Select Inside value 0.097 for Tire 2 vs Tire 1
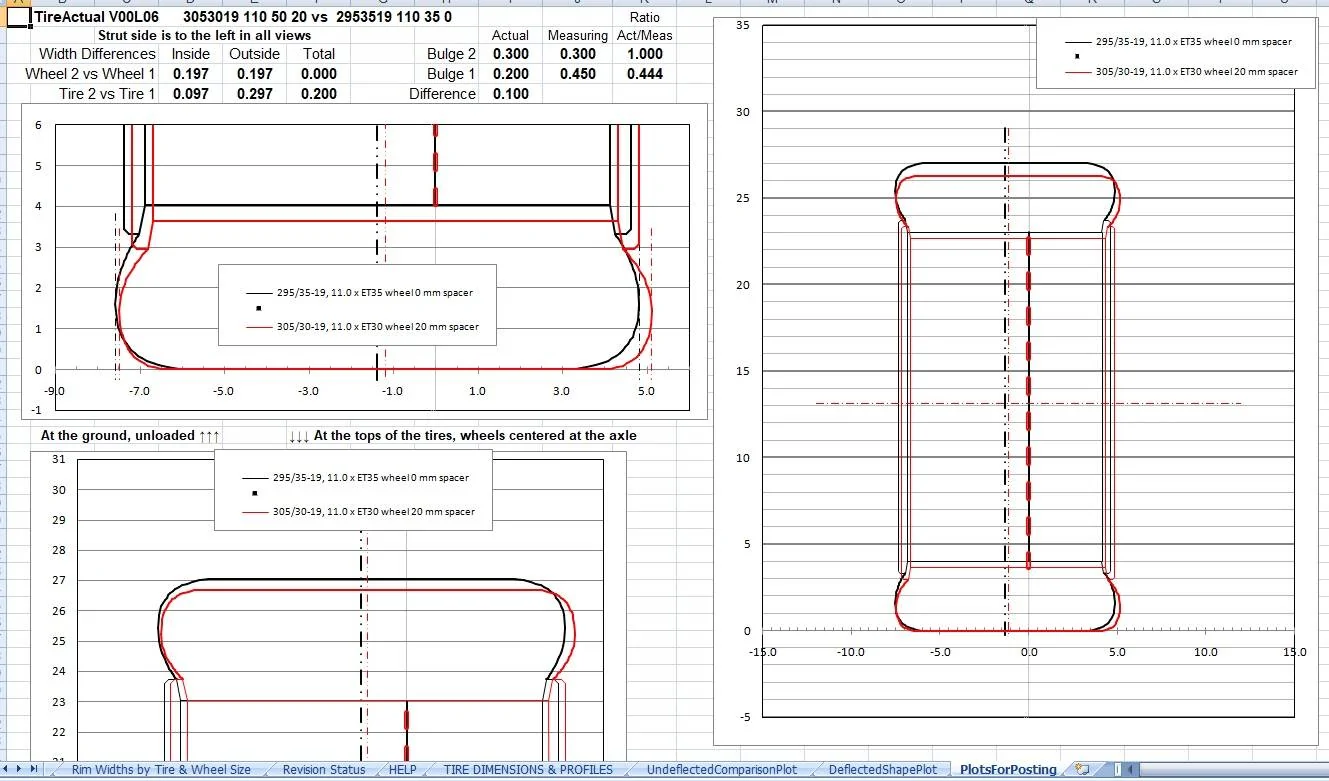This screenshot has height=781, width=1329. [191, 94]
